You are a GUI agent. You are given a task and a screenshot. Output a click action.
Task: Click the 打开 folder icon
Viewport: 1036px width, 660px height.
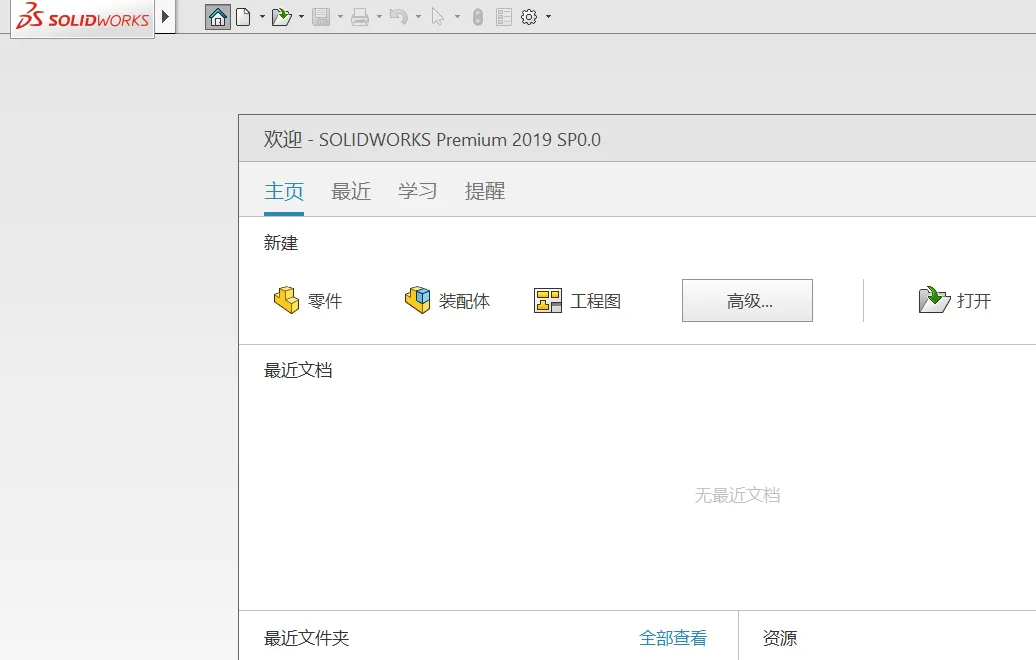tap(934, 301)
